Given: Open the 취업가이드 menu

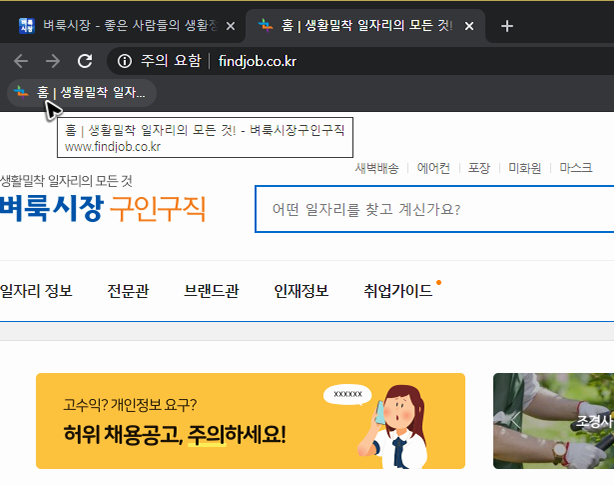Looking at the screenshot, I should 398,291.
